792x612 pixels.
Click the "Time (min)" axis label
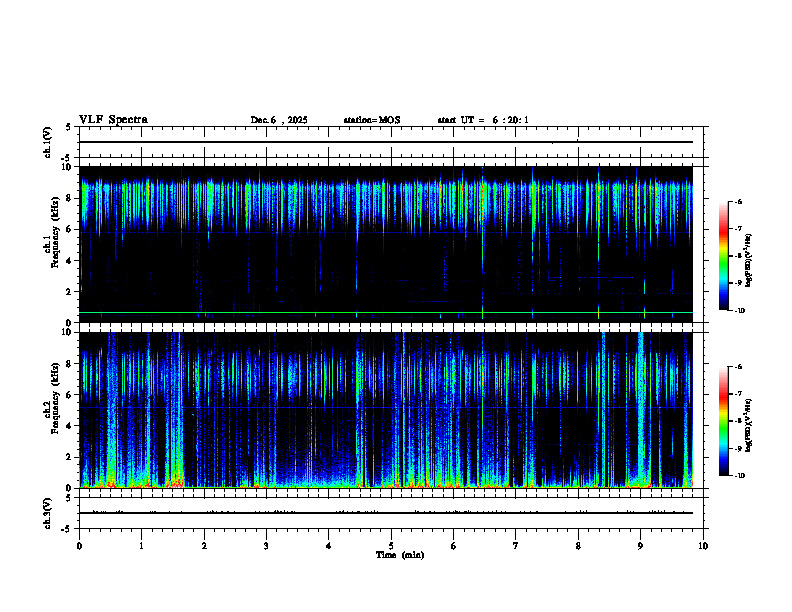[400, 555]
